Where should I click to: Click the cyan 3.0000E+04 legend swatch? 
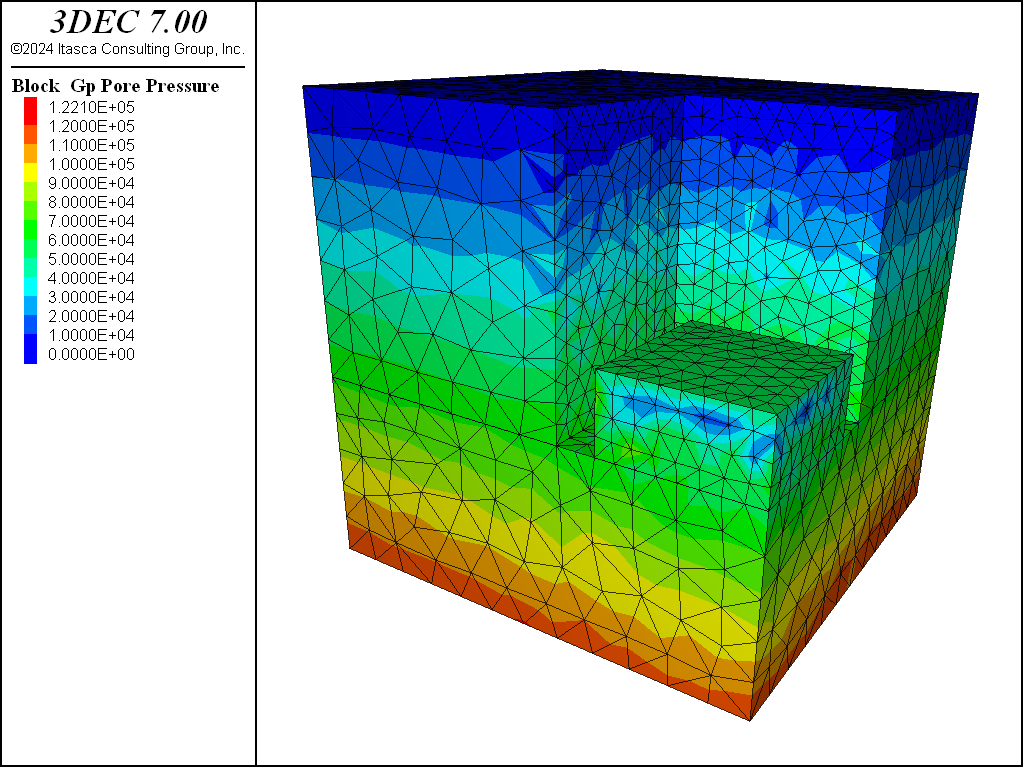pos(31,287)
